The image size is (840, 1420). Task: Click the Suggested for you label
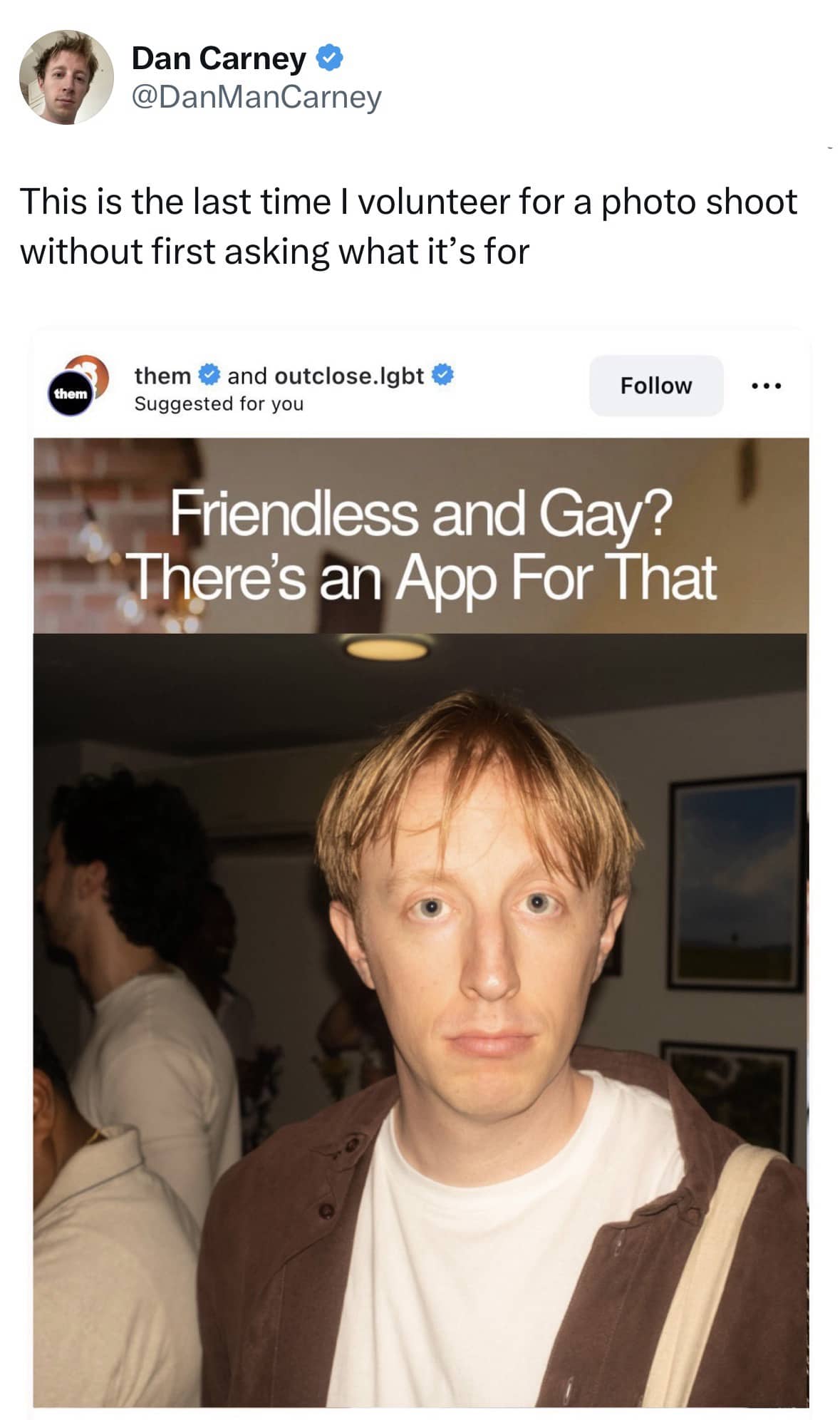coord(219,403)
